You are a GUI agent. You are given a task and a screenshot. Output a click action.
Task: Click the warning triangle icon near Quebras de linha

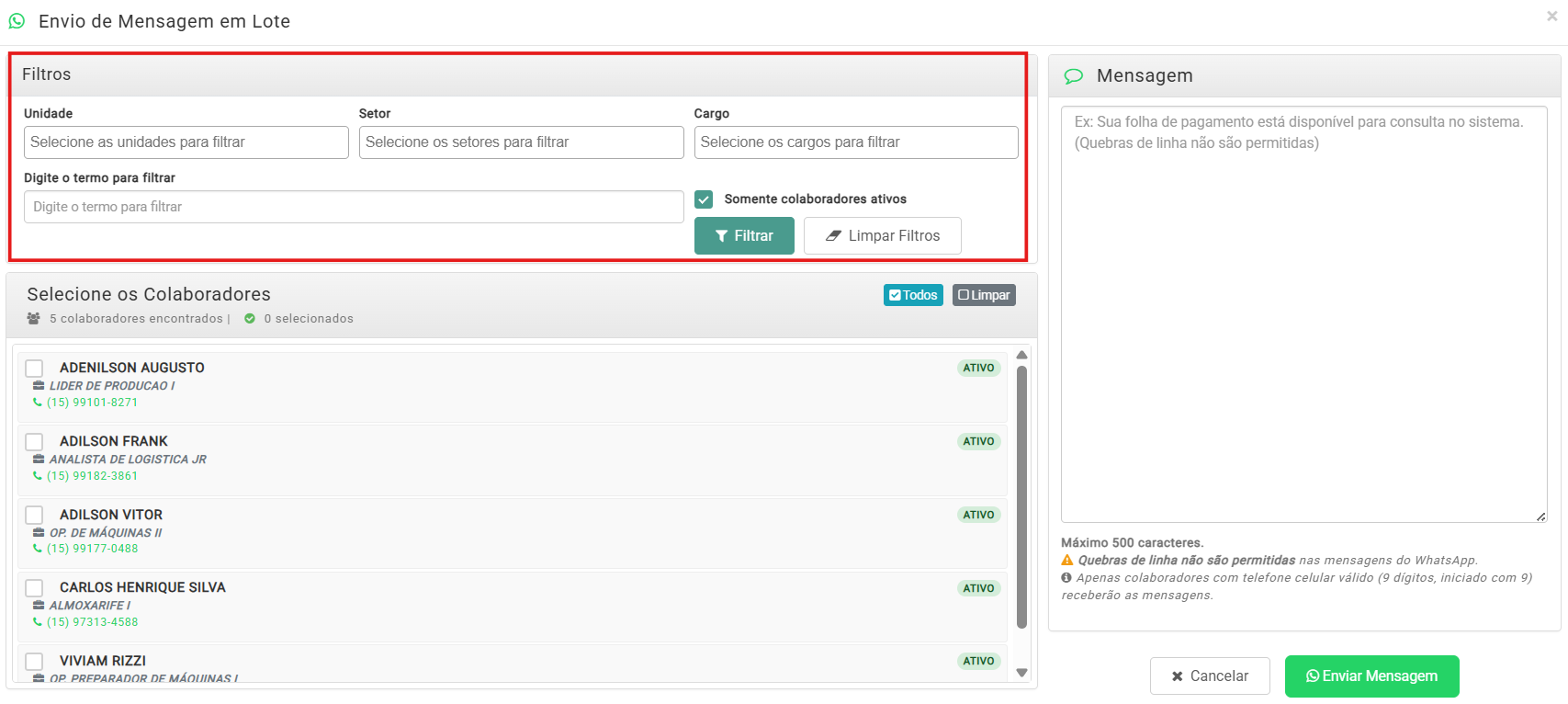coord(1066,561)
